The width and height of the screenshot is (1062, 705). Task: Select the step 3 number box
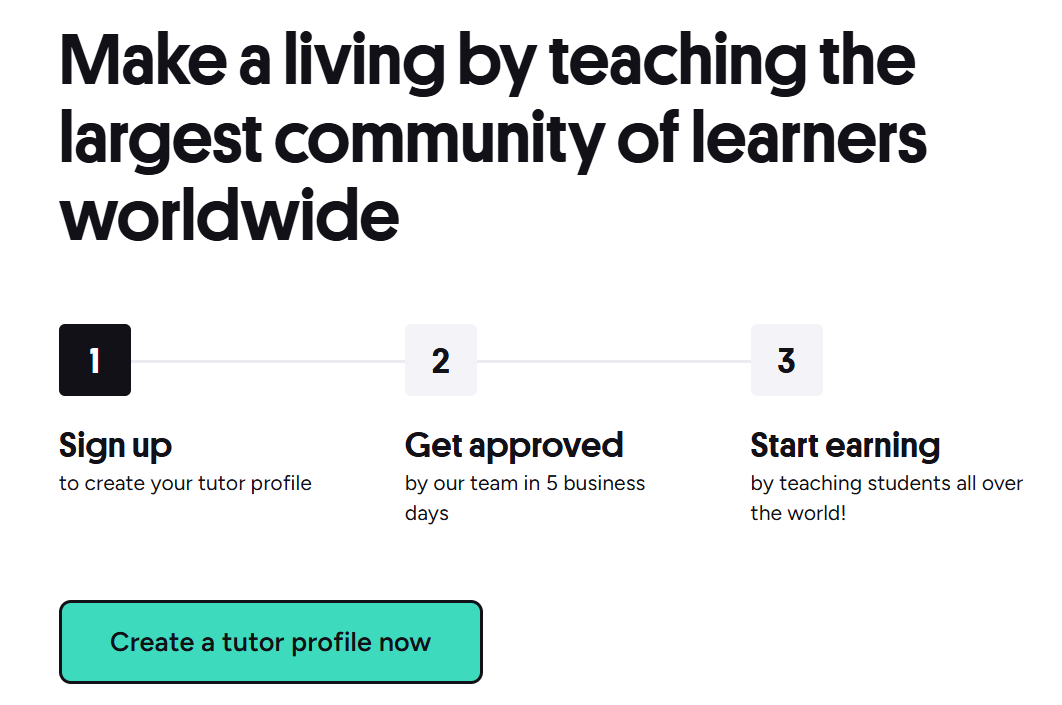786,360
